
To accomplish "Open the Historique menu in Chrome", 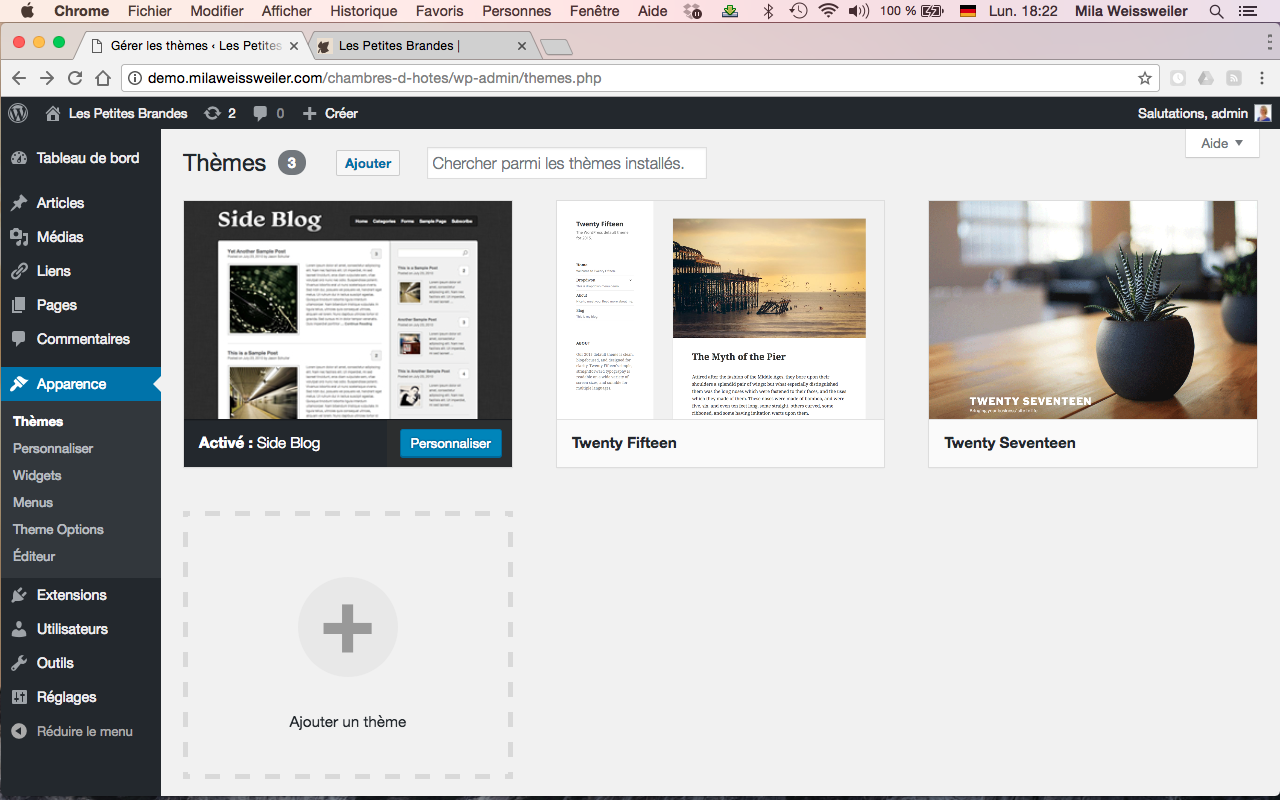I will [363, 11].
